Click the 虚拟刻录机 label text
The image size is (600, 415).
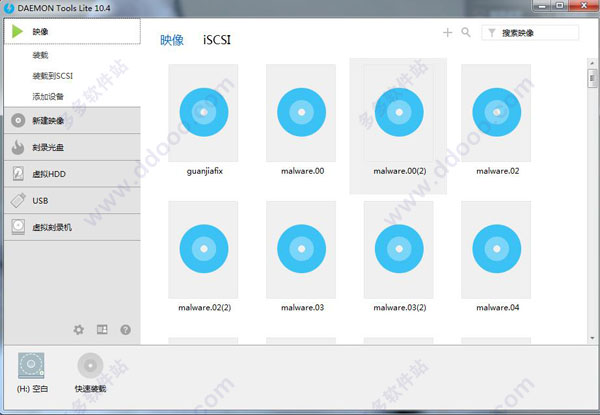point(52,227)
